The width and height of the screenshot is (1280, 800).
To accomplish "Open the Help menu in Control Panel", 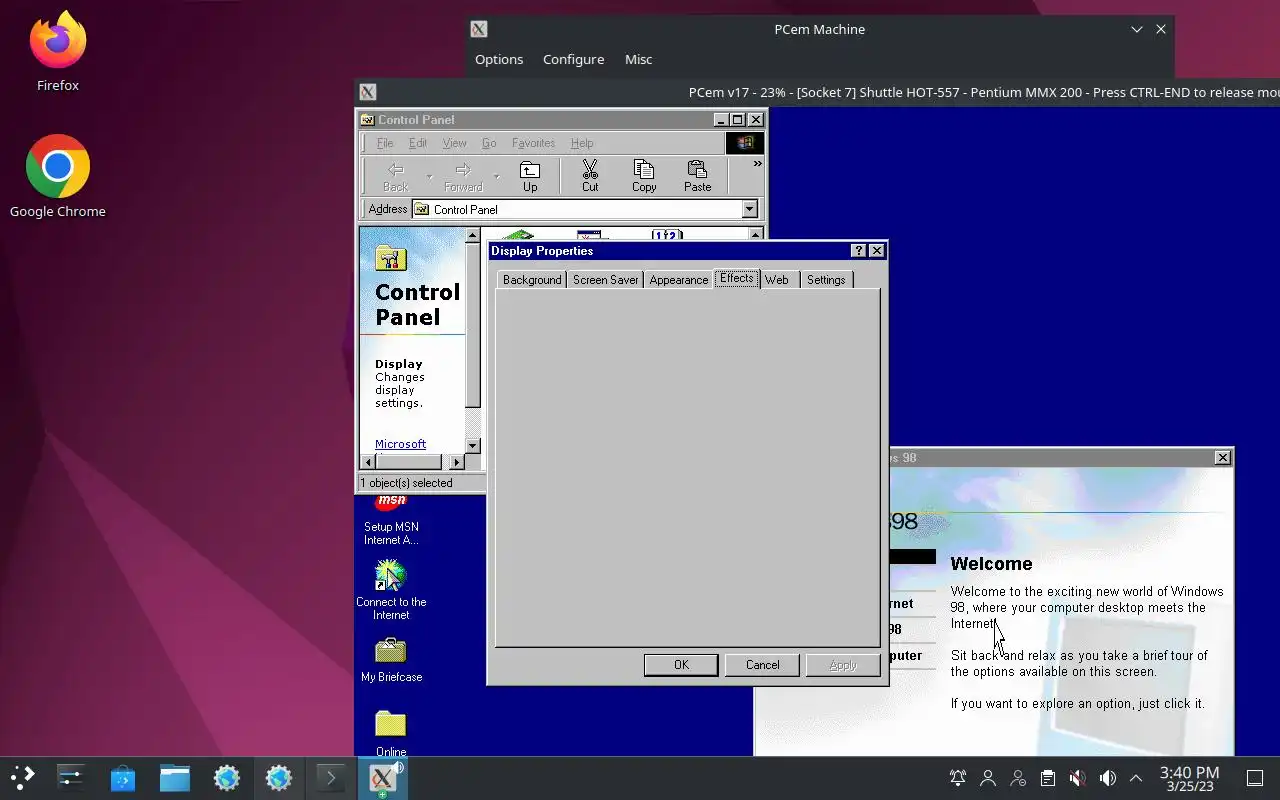I will click(582, 143).
